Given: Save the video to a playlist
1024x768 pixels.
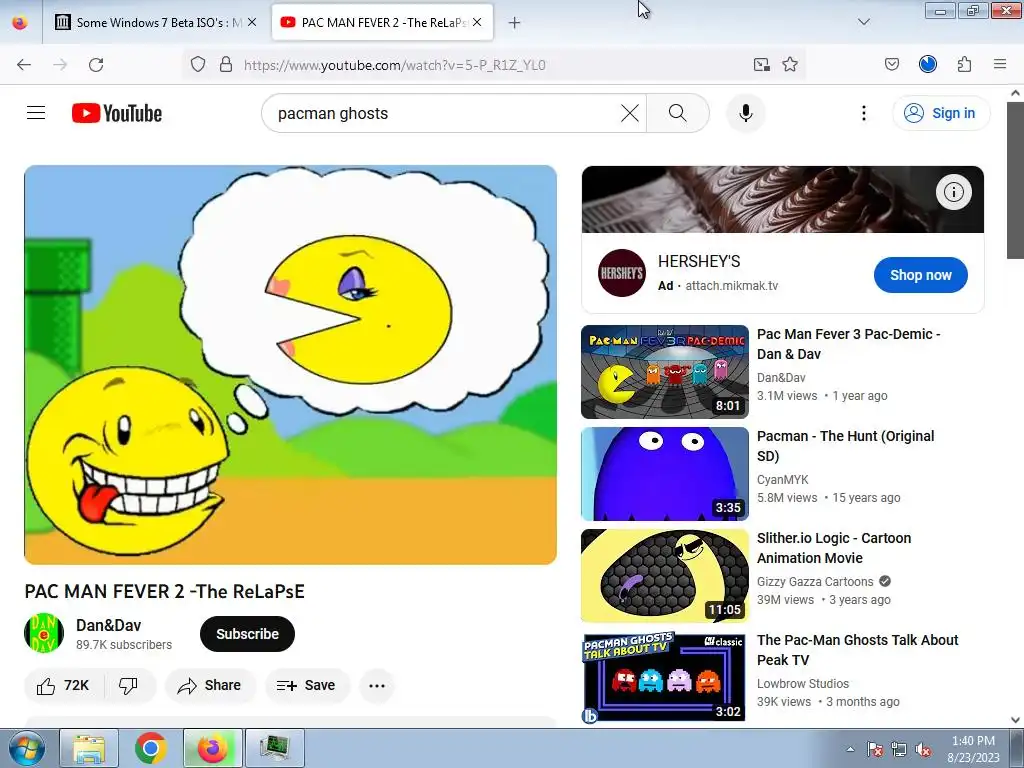Looking at the screenshot, I should pos(306,685).
